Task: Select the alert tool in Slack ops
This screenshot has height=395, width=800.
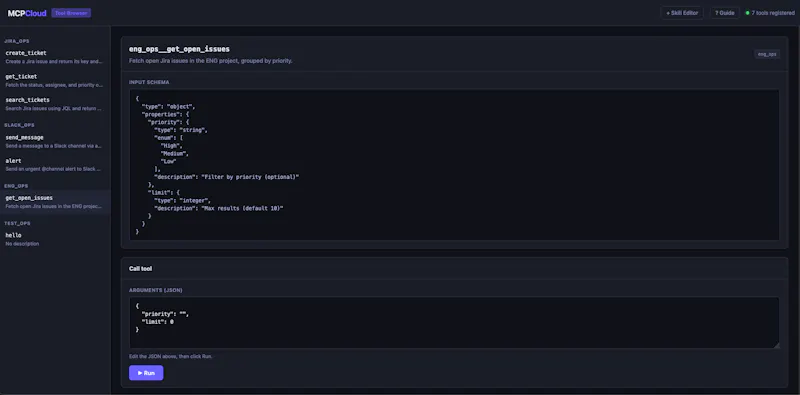Action: point(55,164)
